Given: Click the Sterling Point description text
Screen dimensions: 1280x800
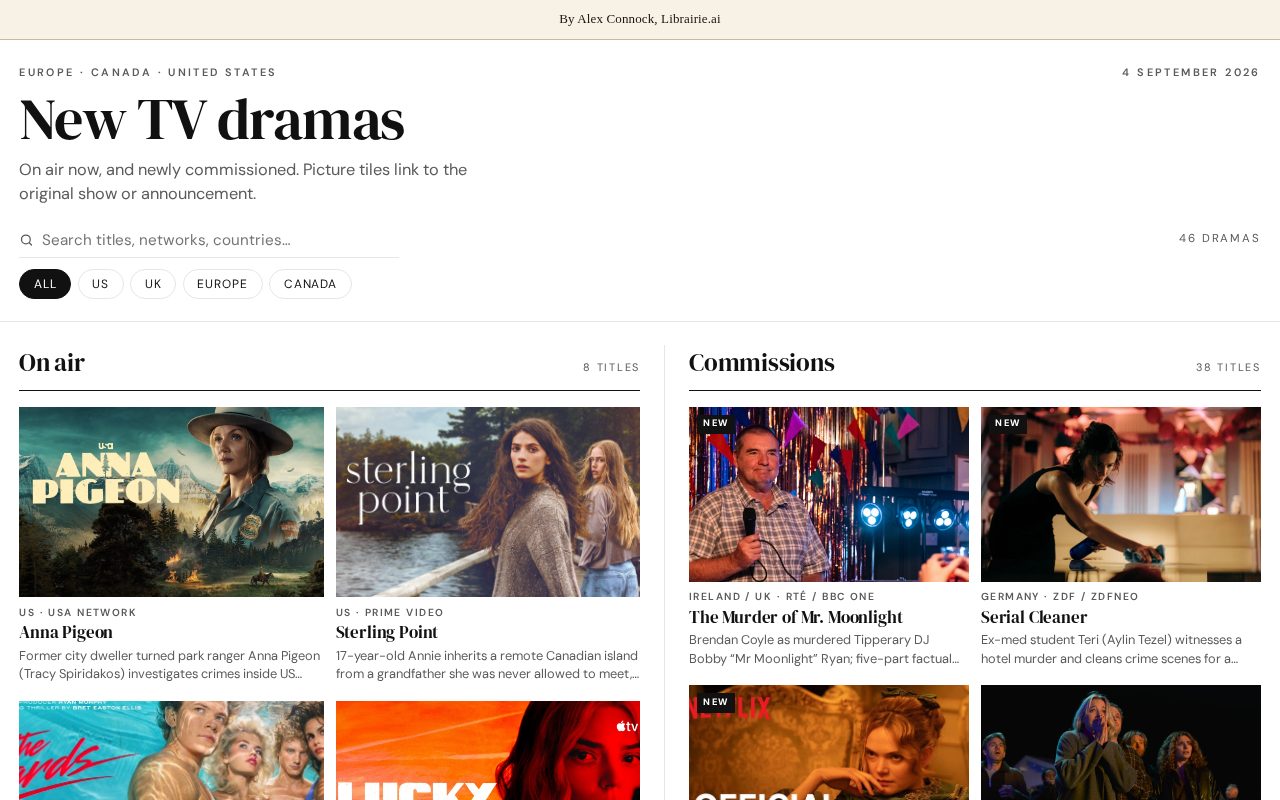Looking at the screenshot, I should point(488,665).
